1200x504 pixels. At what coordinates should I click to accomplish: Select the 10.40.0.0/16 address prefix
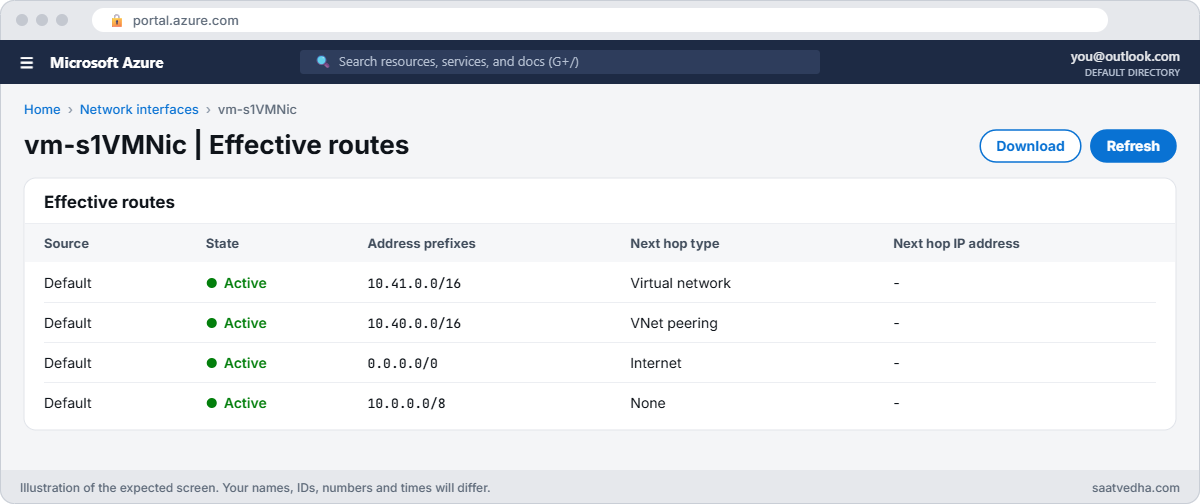click(414, 323)
